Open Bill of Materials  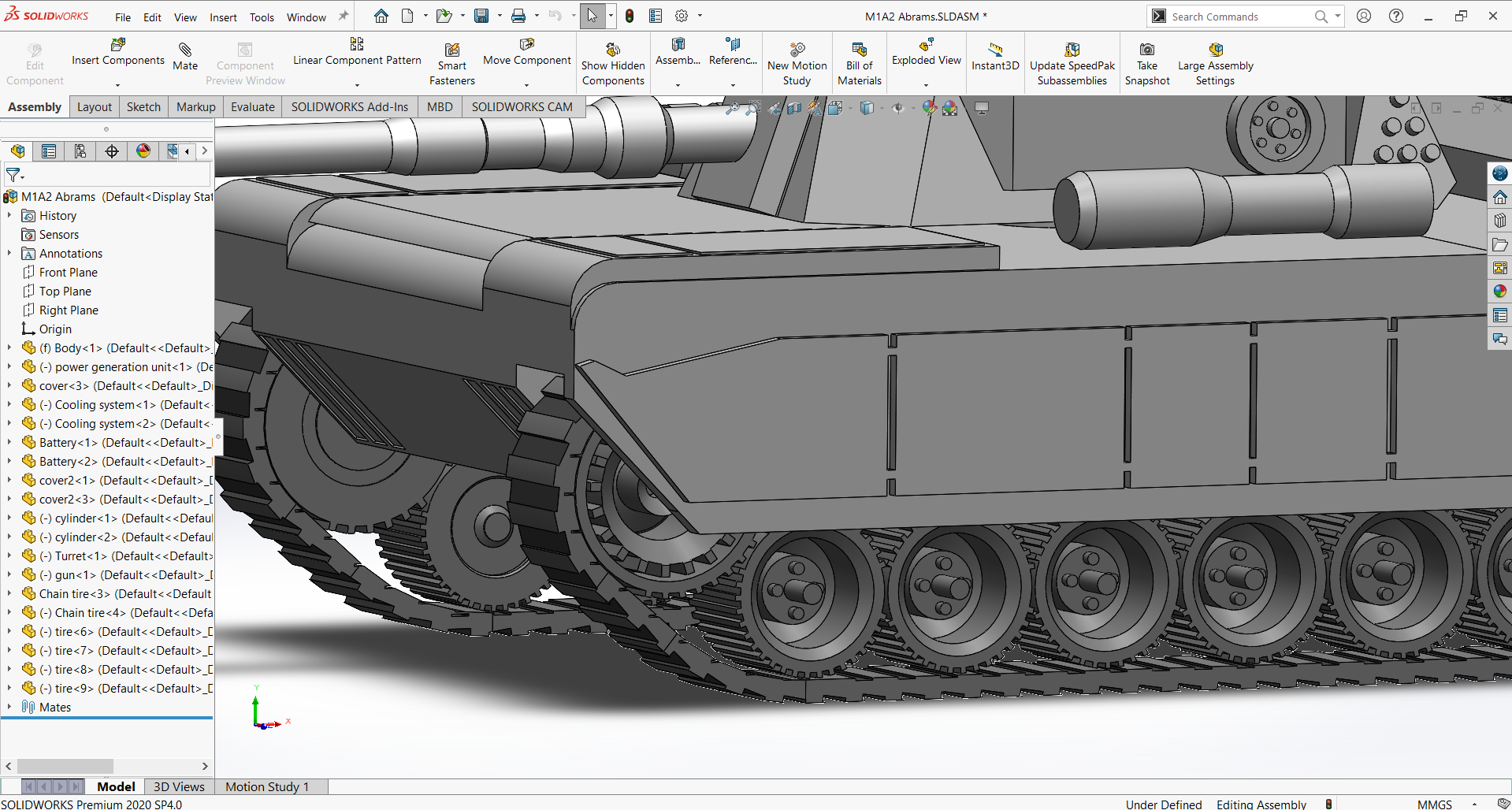click(x=860, y=64)
